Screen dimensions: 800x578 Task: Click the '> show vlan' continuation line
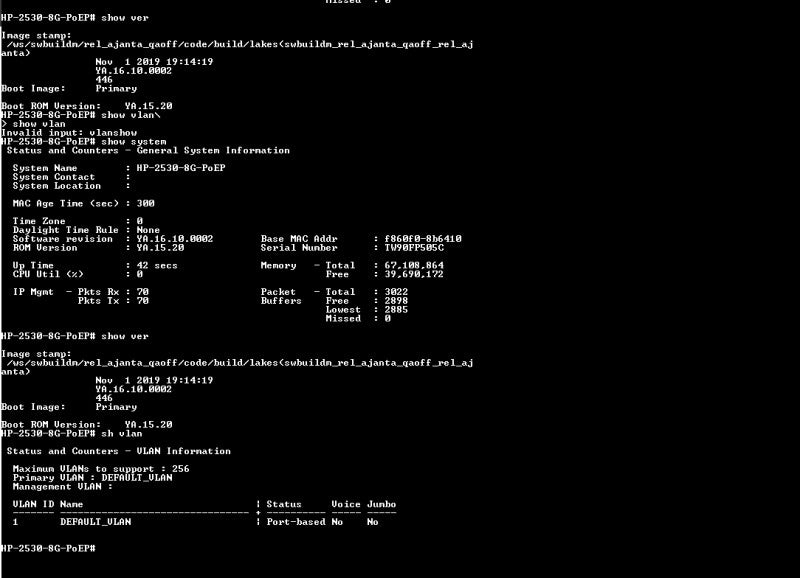(x=33, y=124)
